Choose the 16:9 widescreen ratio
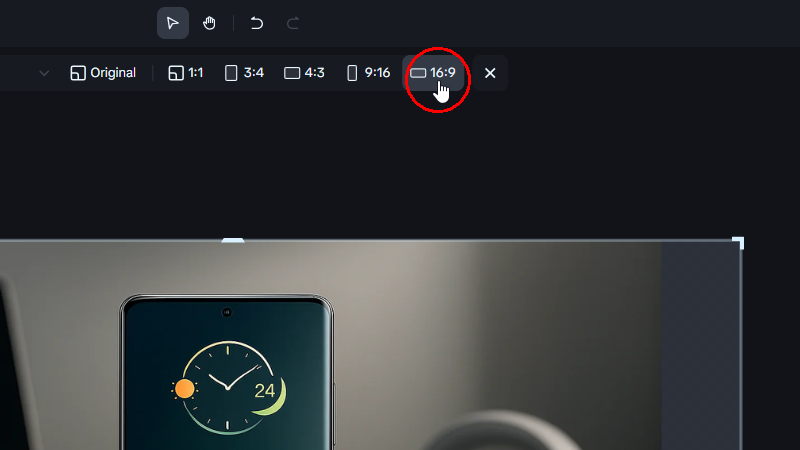The width and height of the screenshot is (800, 450). (x=433, y=73)
